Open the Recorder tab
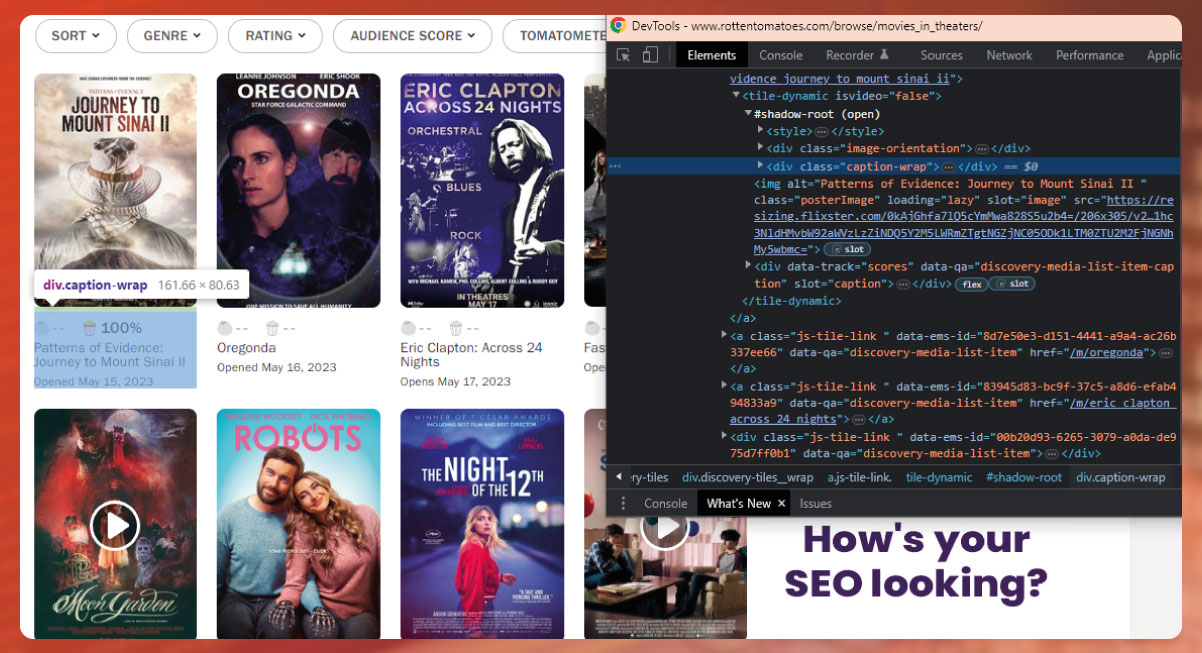 click(x=857, y=55)
